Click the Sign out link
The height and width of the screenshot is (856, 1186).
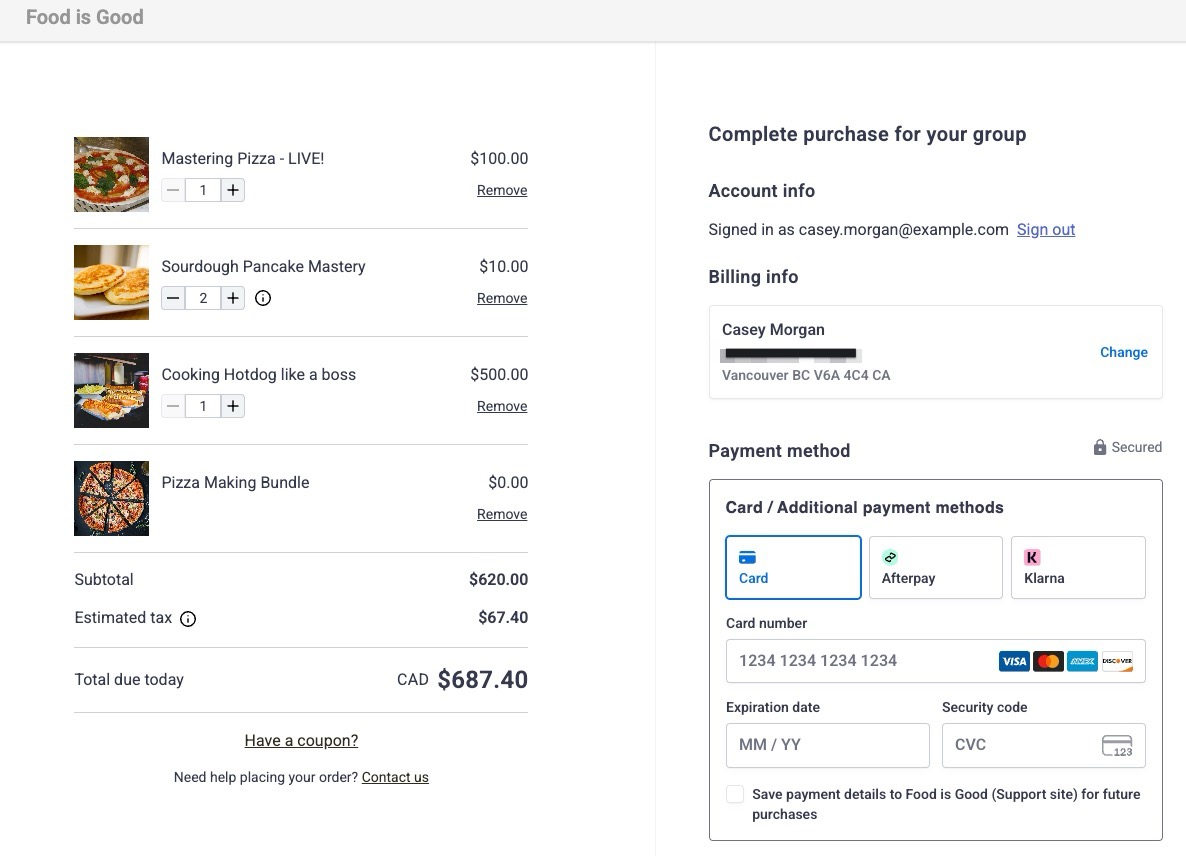(1045, 229)
